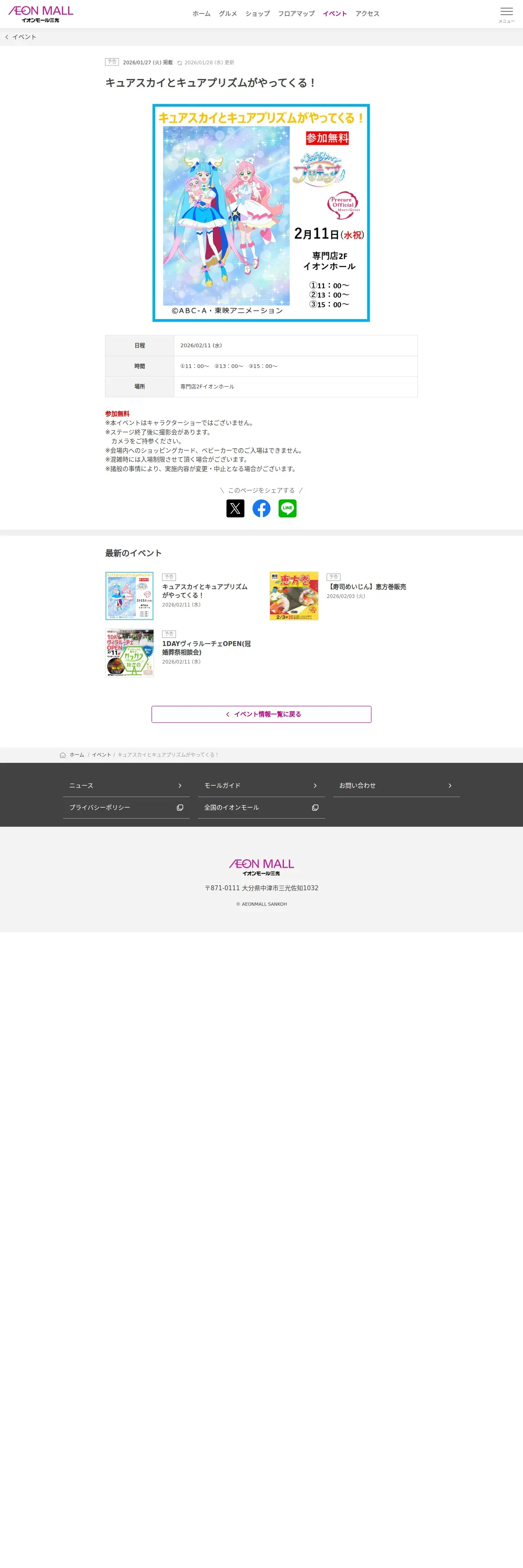Share this page on X
523x1568 pixels.
[235, 508]
